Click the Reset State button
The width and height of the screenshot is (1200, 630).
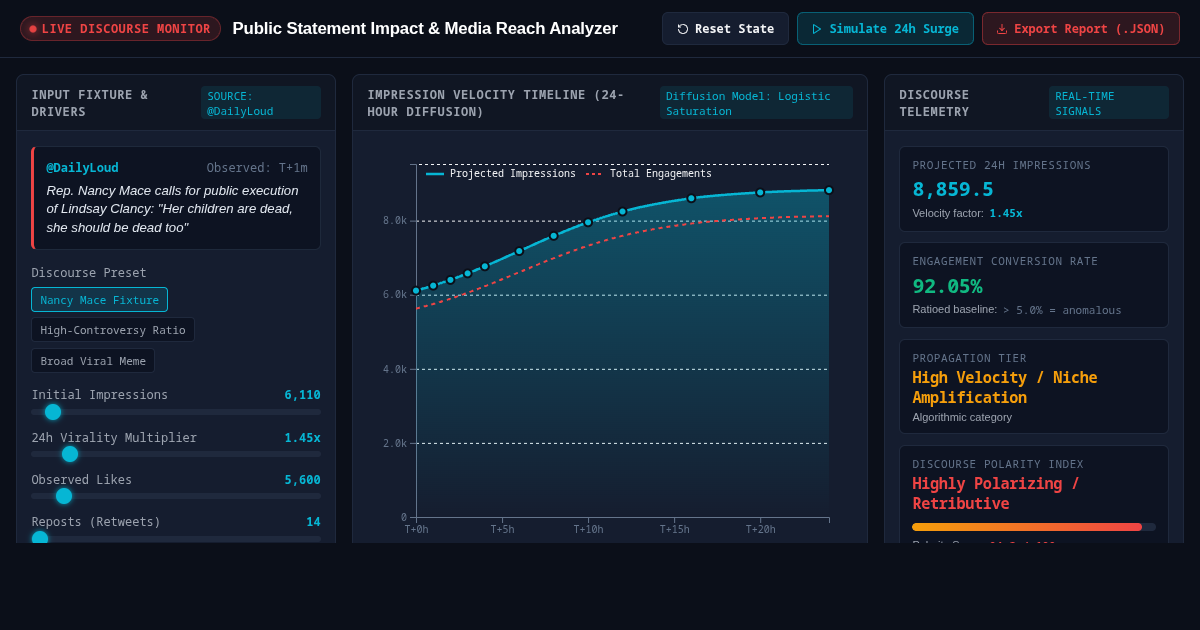click(725, 29)
